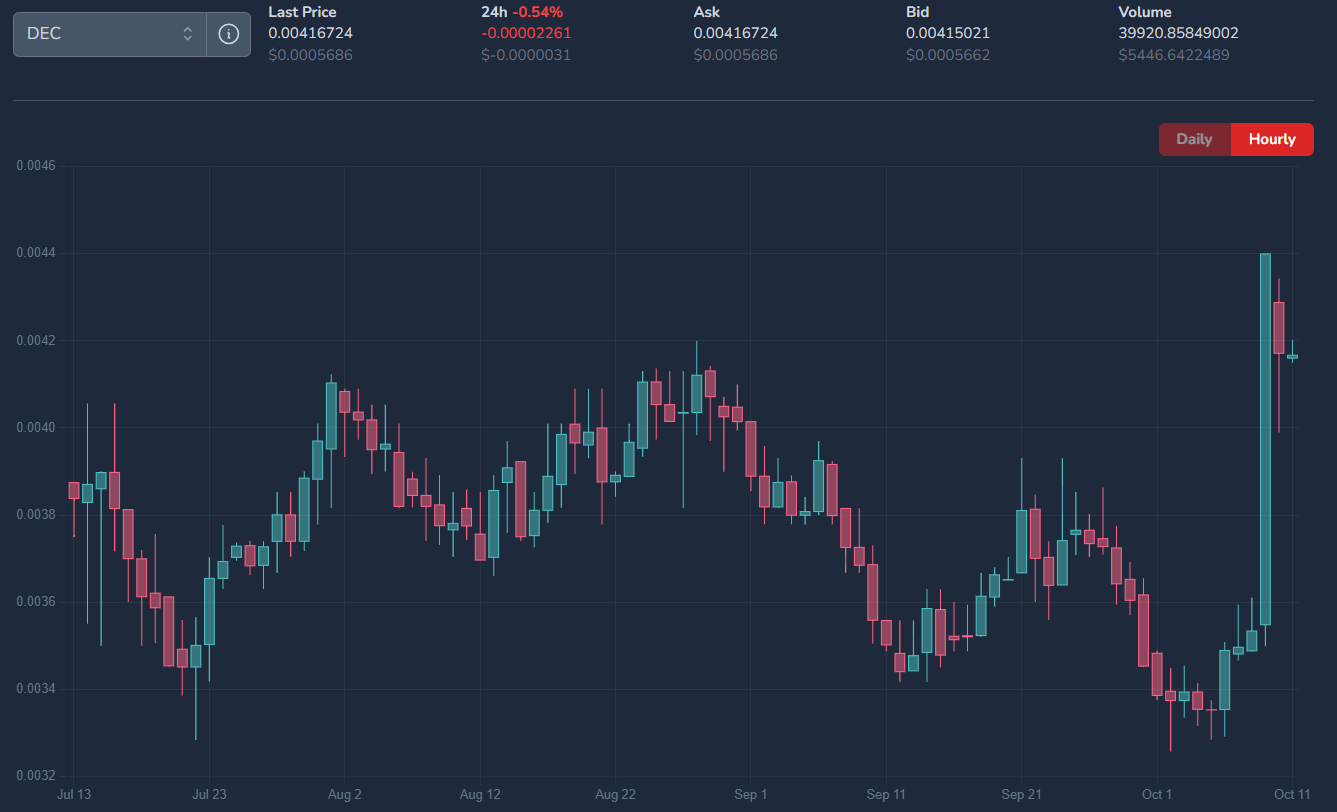The width and height of the screenshot is (1337, 812).
Task: Click the tallest green candlestick near Oct 11
Action: coord(1265,440)
